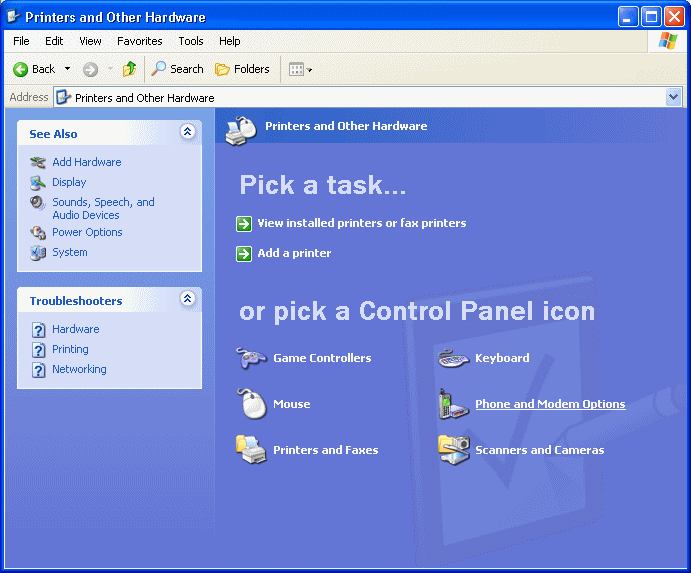Image resolution: width=691 pixels, height=573 pixels.
Task: Click the green arrow beside Add a printer
Action: 244,254
